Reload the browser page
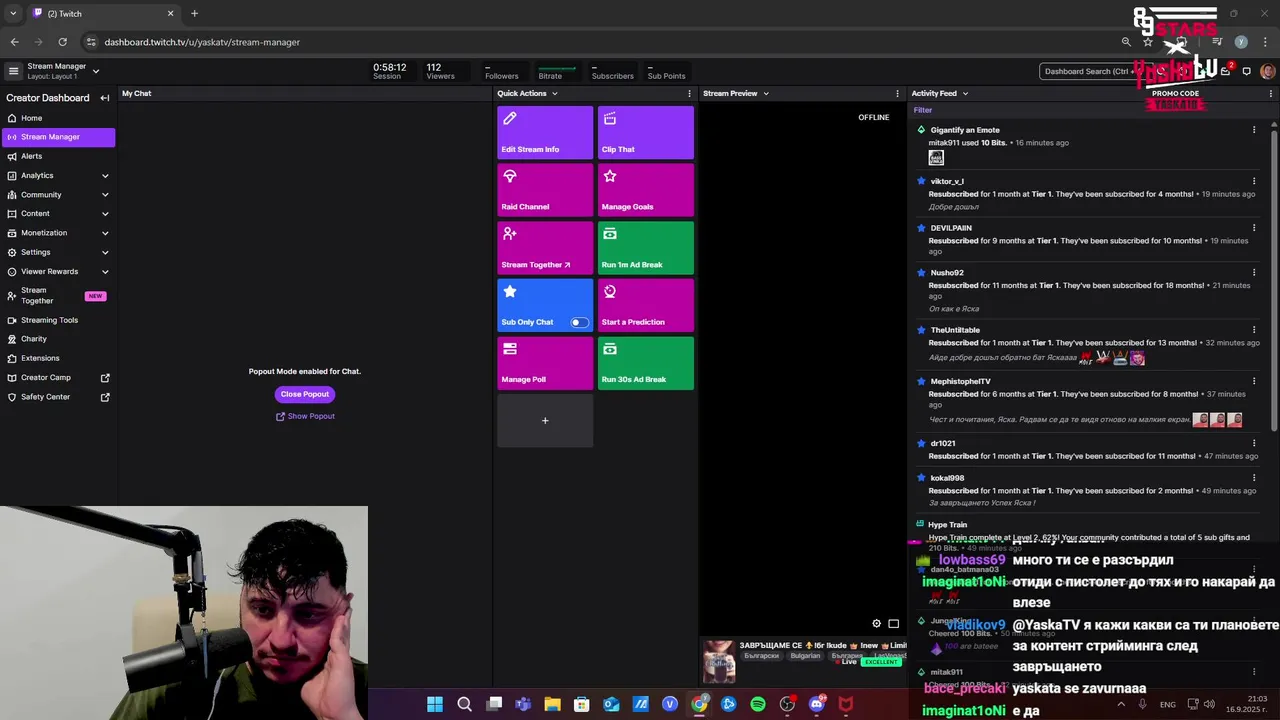Image resolution: width=1280 pixels, height=720 pixels. [62, 42]
